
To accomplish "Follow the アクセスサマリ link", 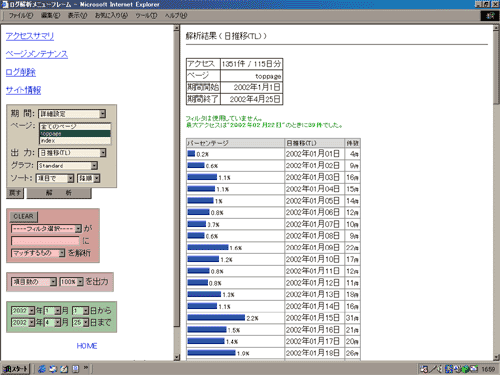I will point(30,36).
